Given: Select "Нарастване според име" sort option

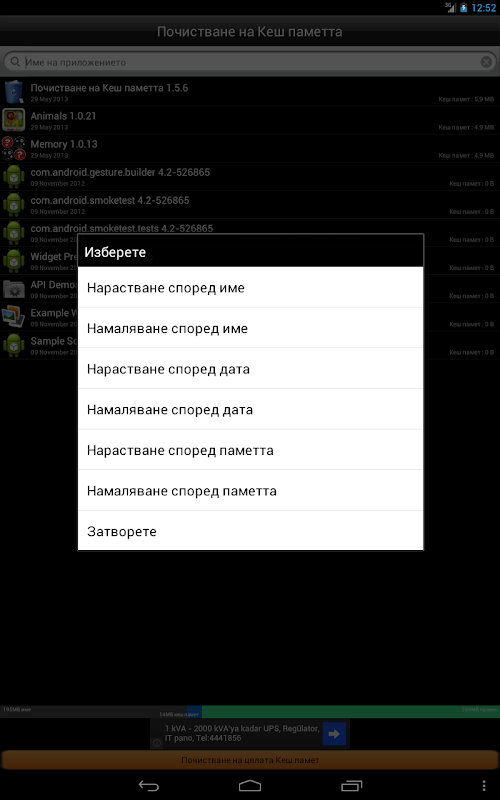Looking at the screenshot, I should coord(251,288).
